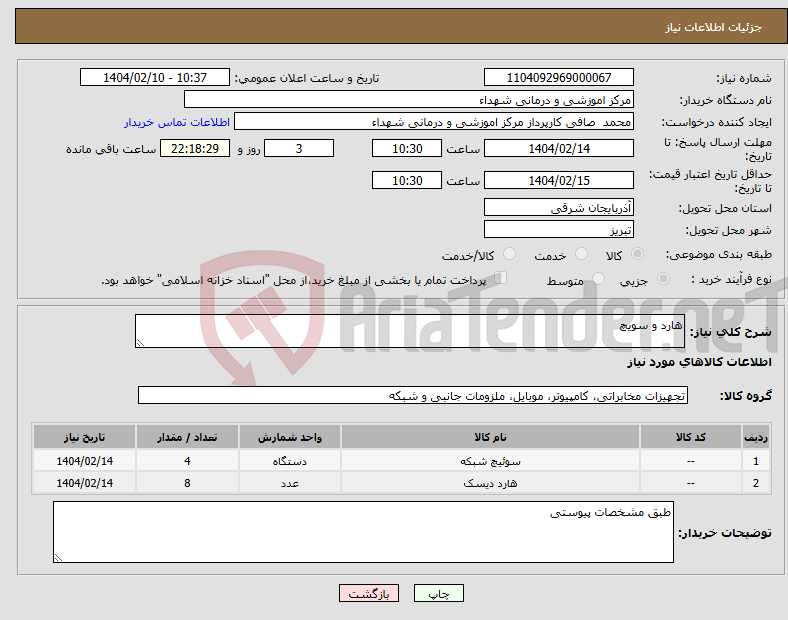
Task: Click quantity cell 4 in the switch row
Action: [x=187, y=461]
